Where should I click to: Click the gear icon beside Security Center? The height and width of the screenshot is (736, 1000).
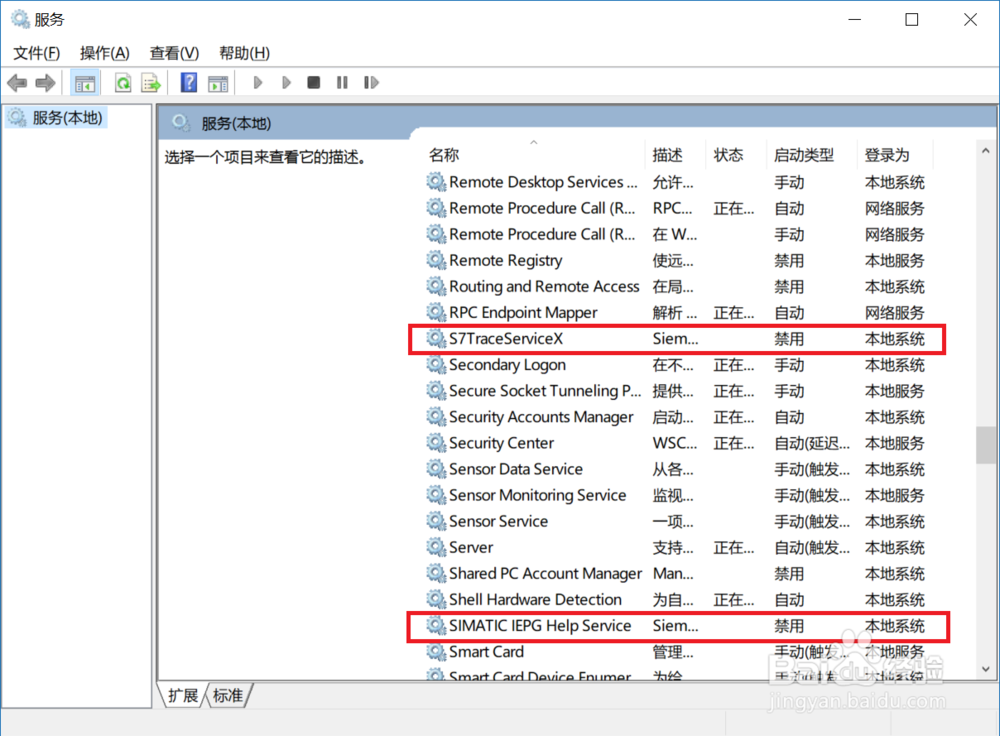[436, 443]
